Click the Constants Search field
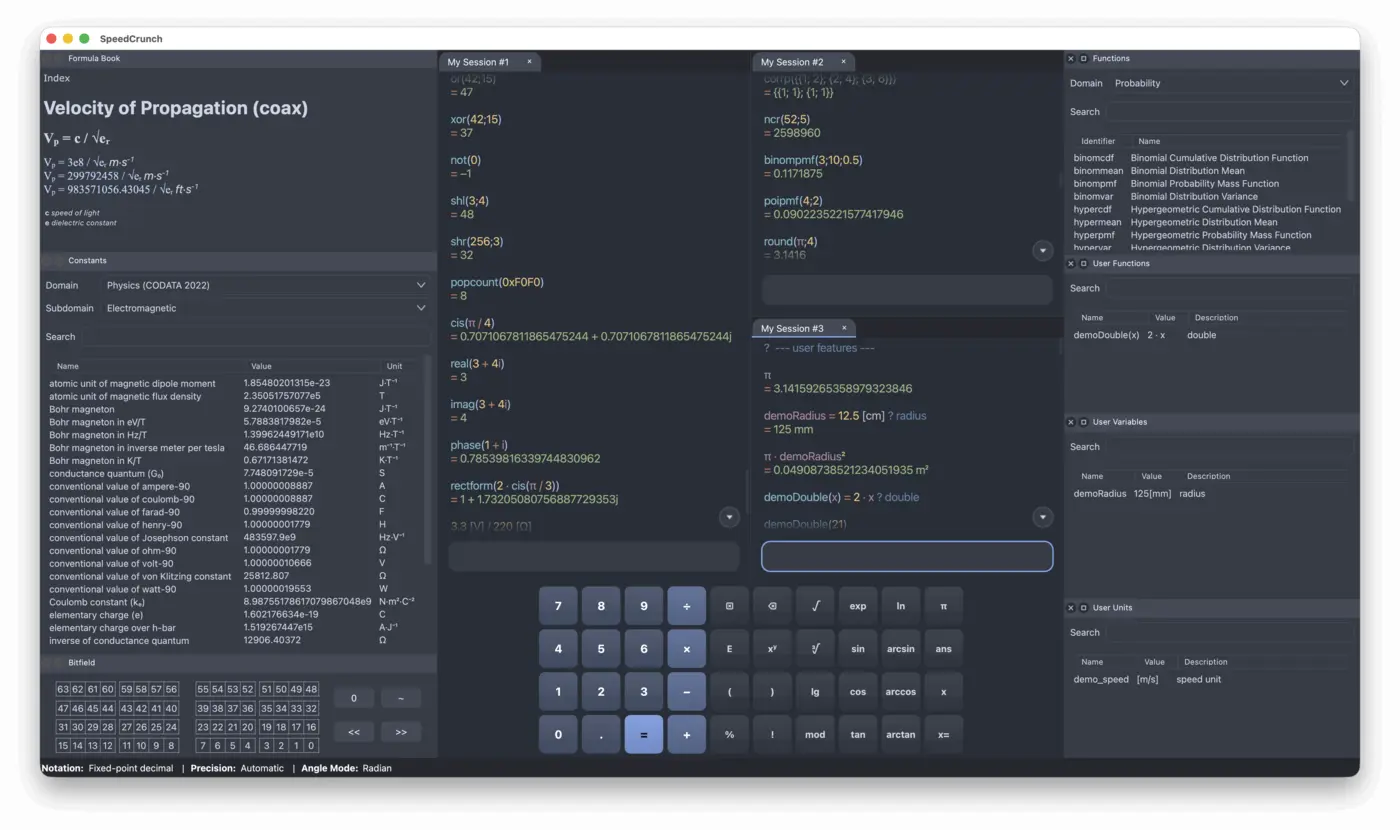 [256, 337]
